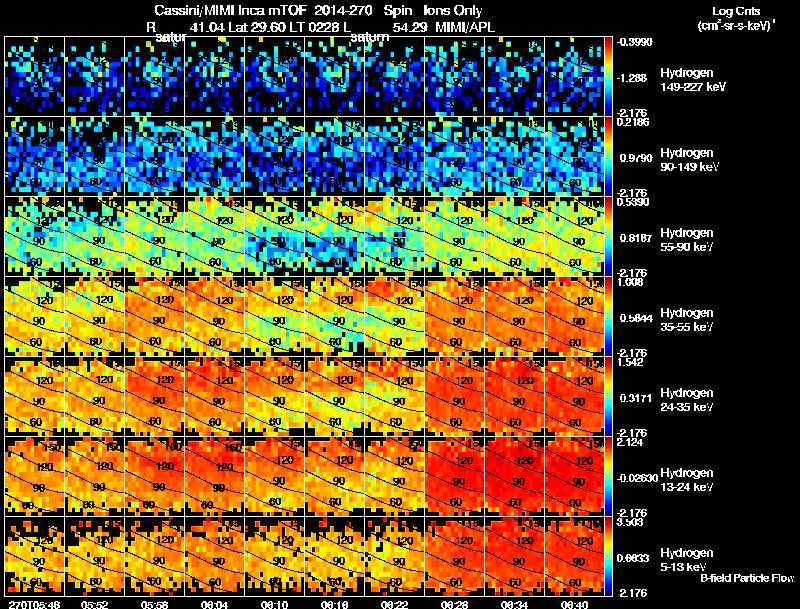Click the Hydrogen 24-35 keV color bar
Image resolution: width=800 pixels, height=609 pixels.
tap(608, 396)
